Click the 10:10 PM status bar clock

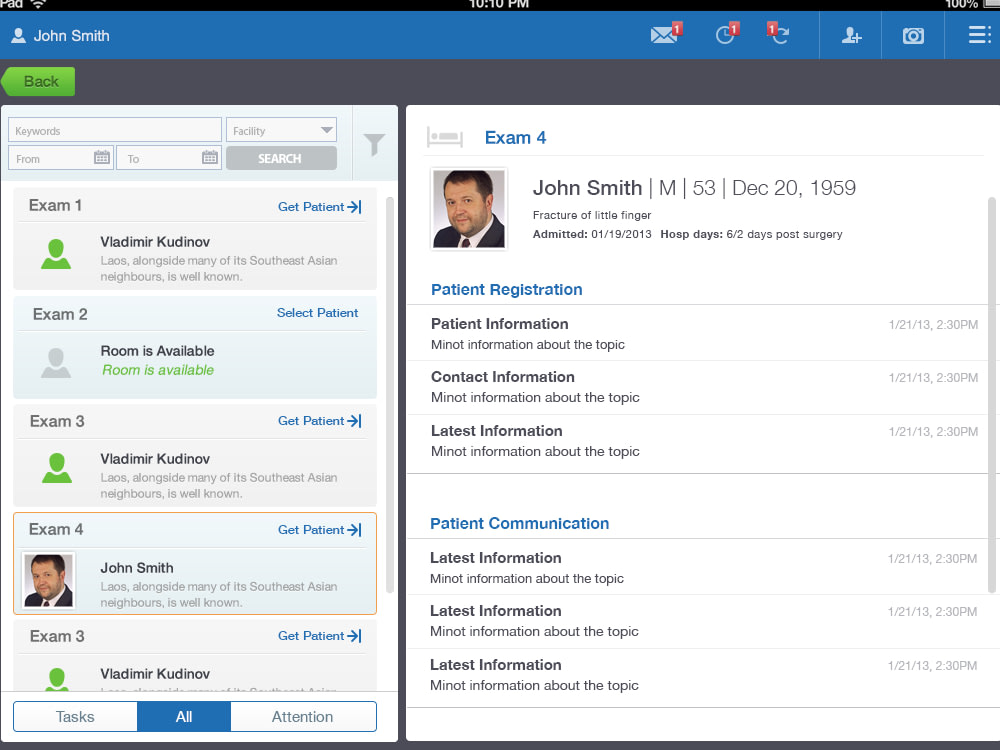click(499, 4)
